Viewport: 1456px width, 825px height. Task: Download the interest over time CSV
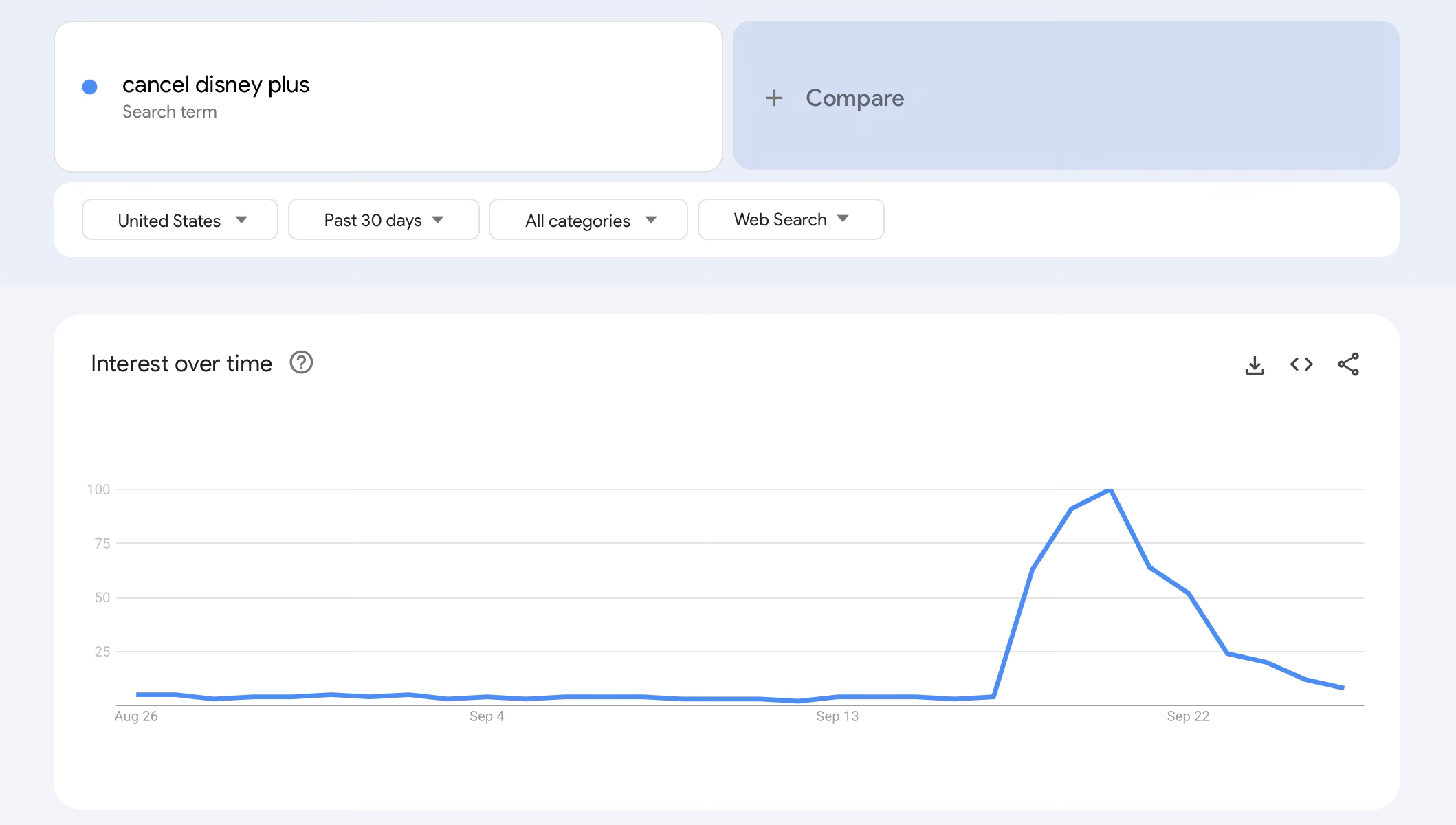(1255, 364)
